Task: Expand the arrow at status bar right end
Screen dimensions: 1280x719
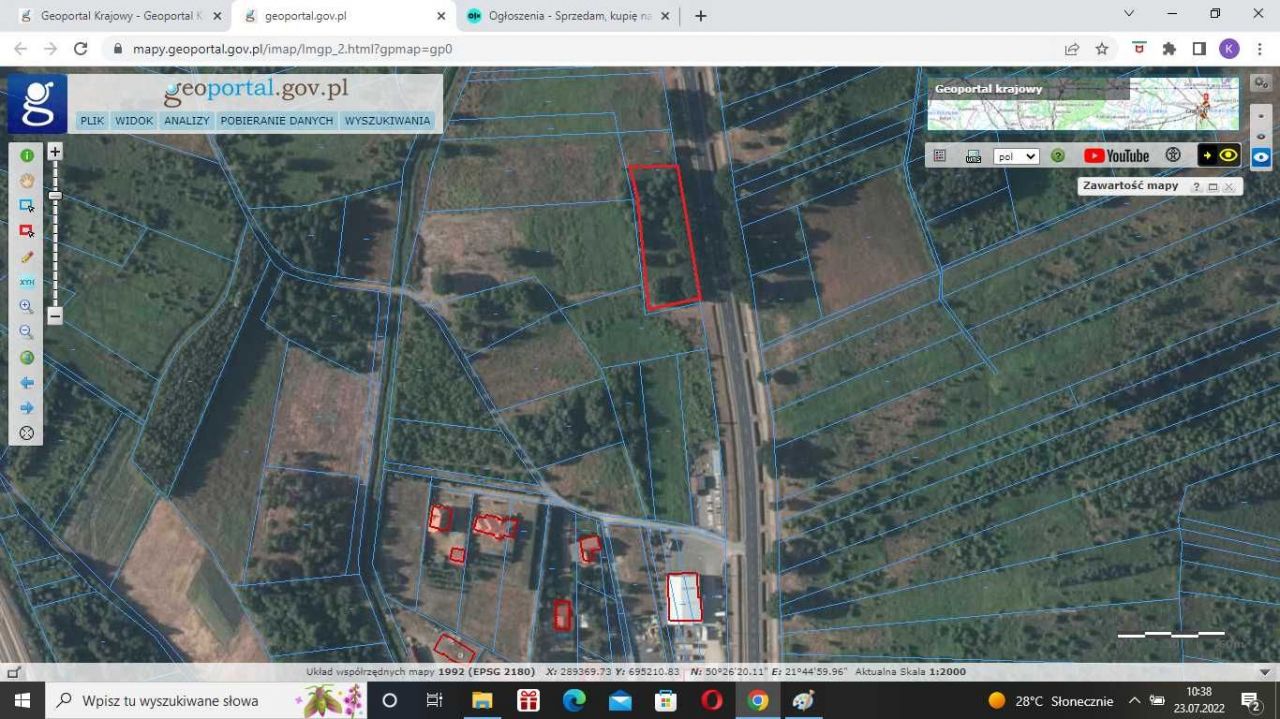Action: point(1264,672)
